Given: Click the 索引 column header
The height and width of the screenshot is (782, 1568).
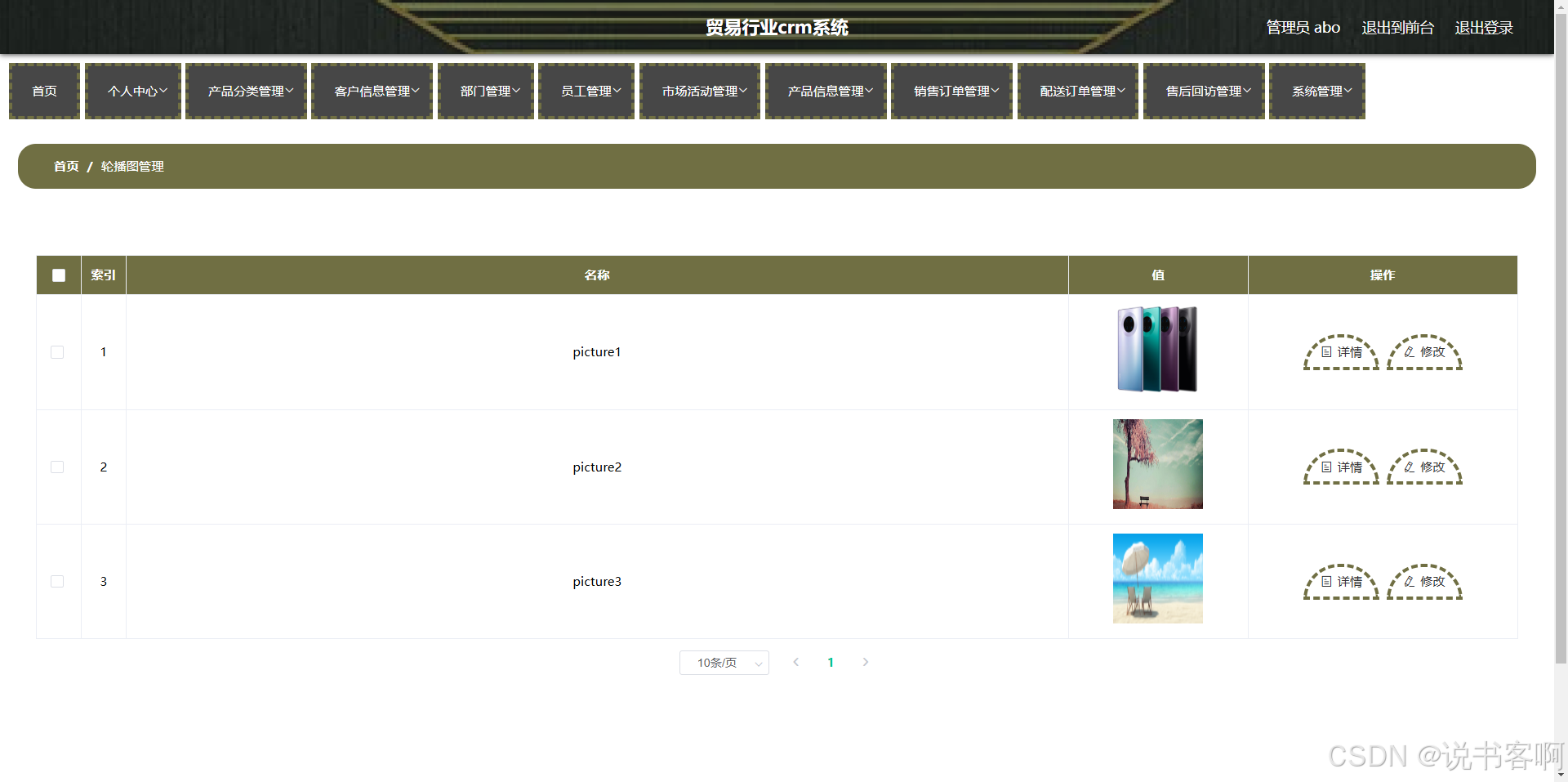Looking at the screenshot, I should (104, 275).
